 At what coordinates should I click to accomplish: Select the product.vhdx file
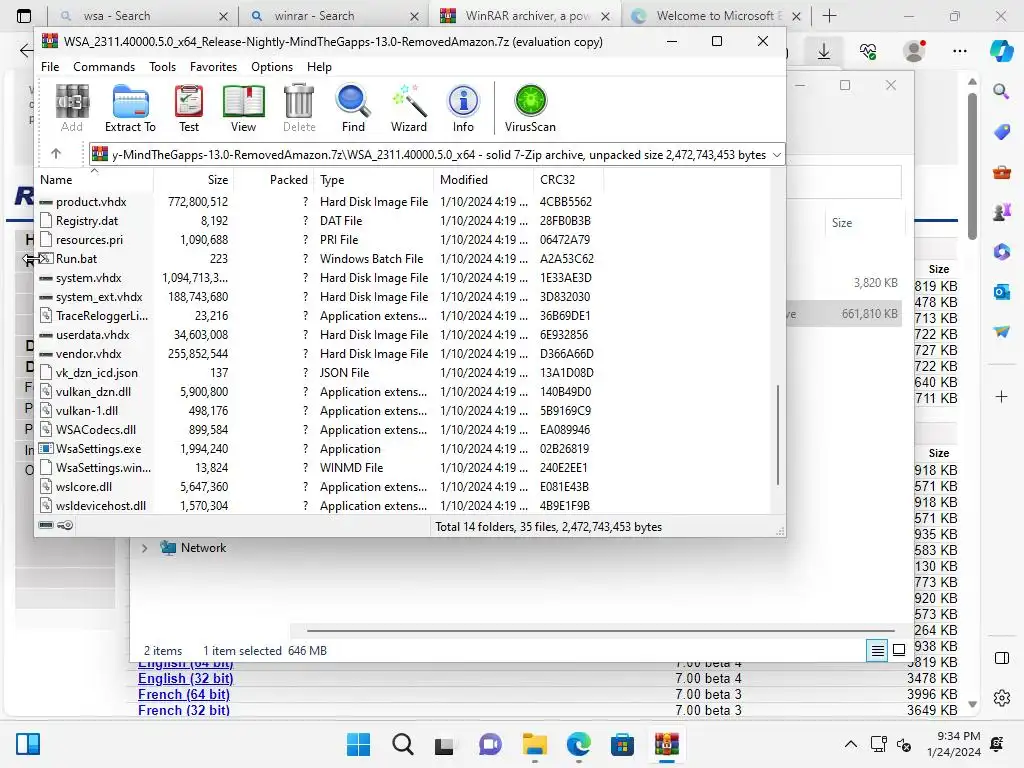click(x=91, y=202)
